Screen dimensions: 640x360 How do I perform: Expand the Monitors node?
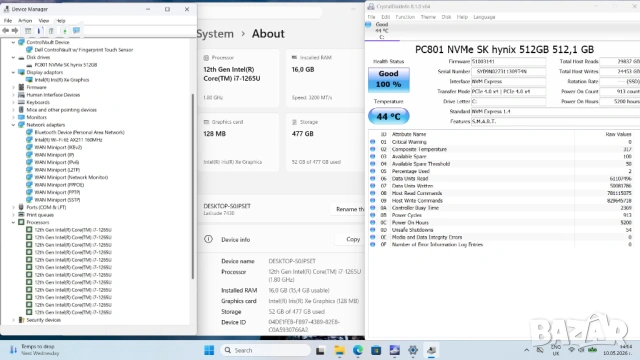tap(13, 117)
